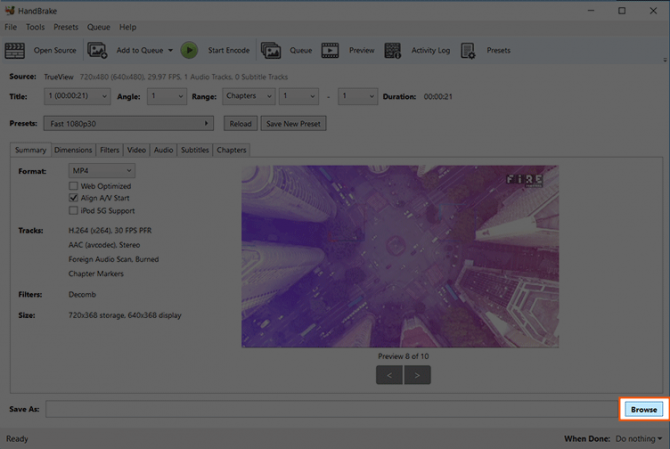Toggle iPod 5G Support checkbox

tap(73, 211)
